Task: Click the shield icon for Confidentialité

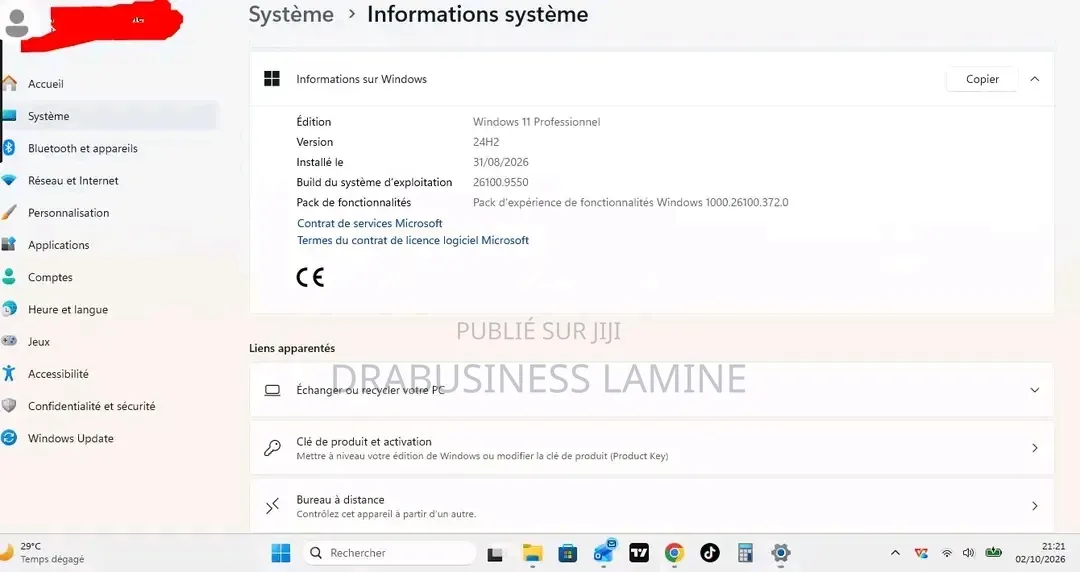Action: tap(9, 405)
